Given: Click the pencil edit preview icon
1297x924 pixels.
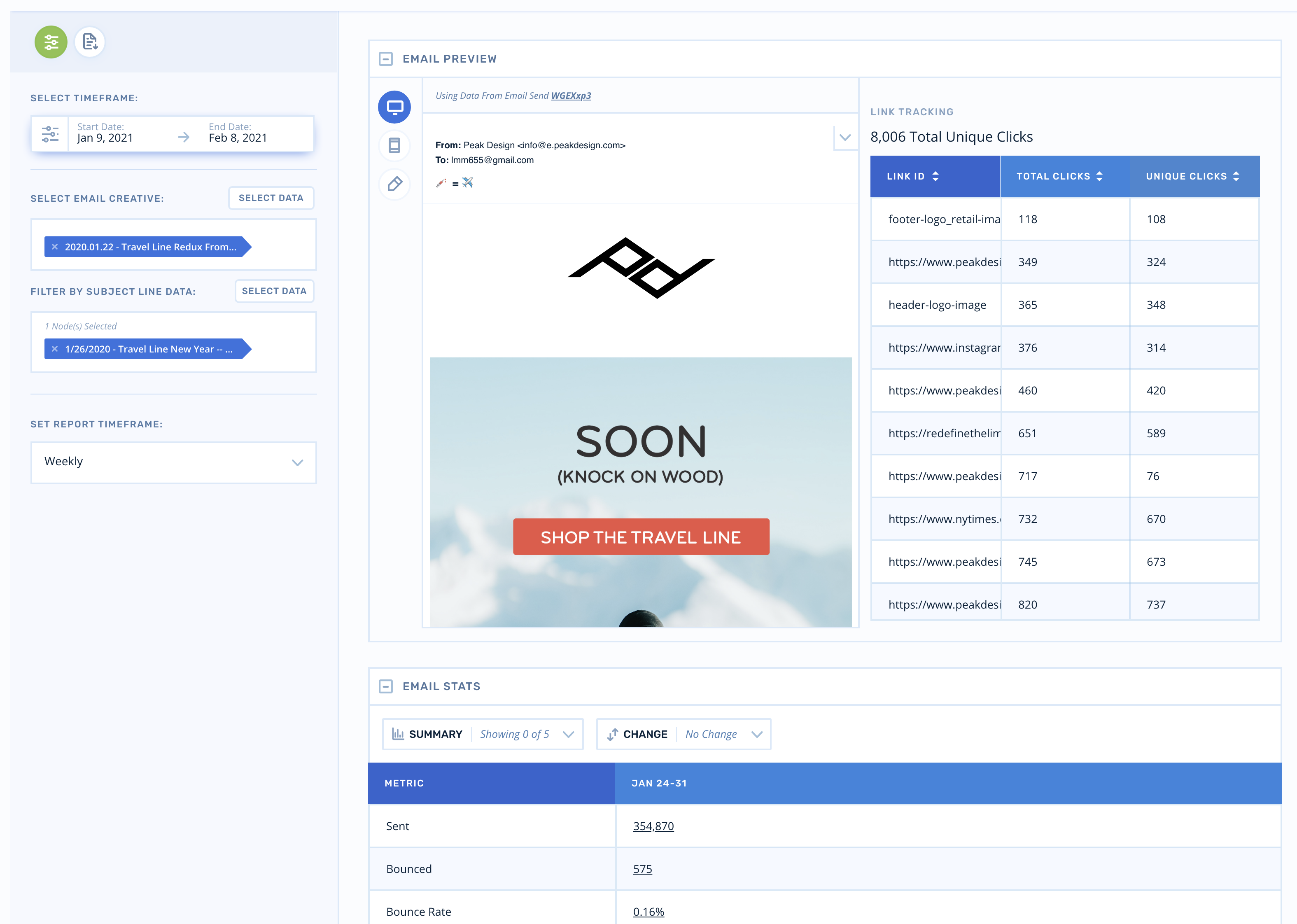Looking at the screenshot, I should [394, 184].
